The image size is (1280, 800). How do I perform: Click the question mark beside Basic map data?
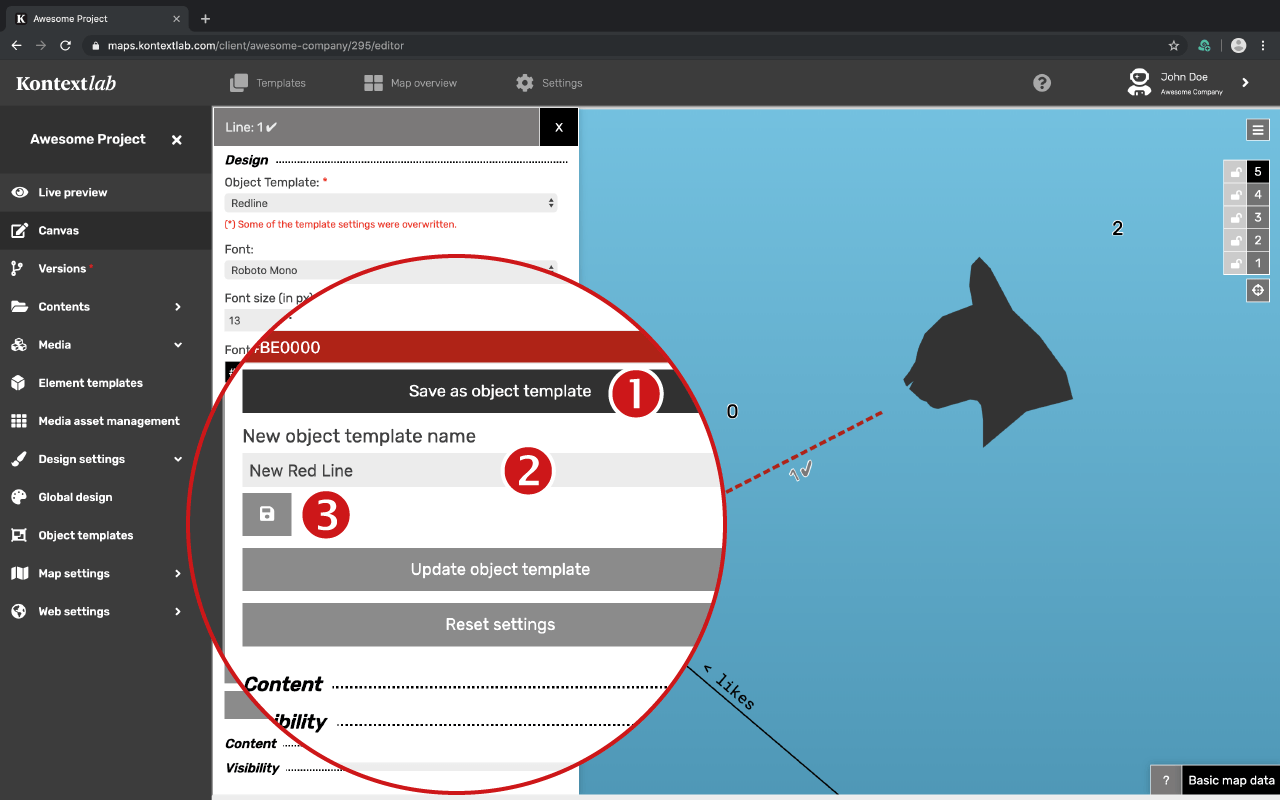click(x=1166, y=781)
